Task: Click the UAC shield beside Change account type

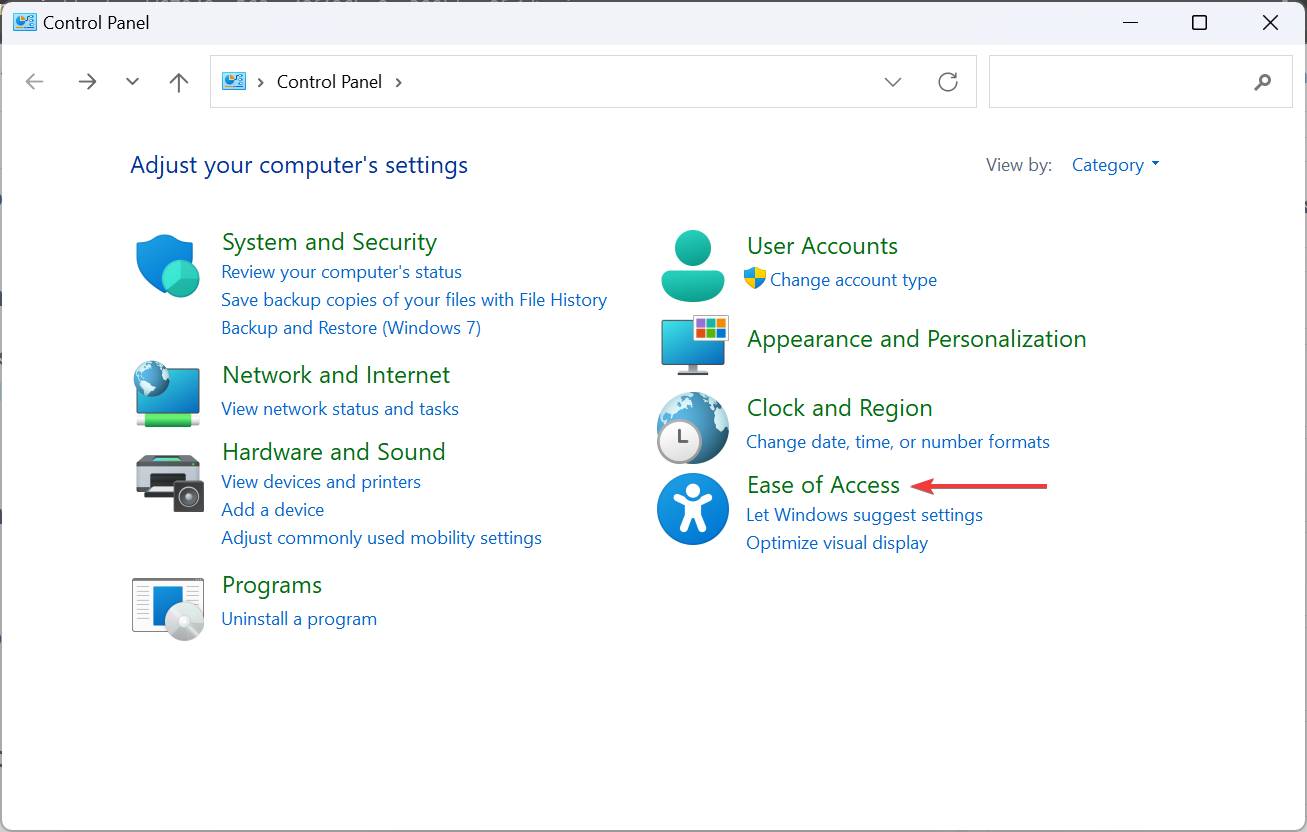Action: [x=755, y=280]
